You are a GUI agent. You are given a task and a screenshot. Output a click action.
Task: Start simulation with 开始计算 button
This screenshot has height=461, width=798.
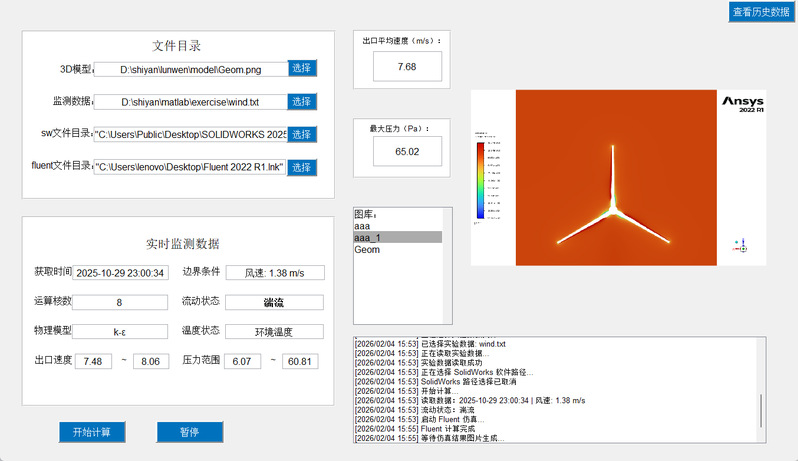coord(98,432)
